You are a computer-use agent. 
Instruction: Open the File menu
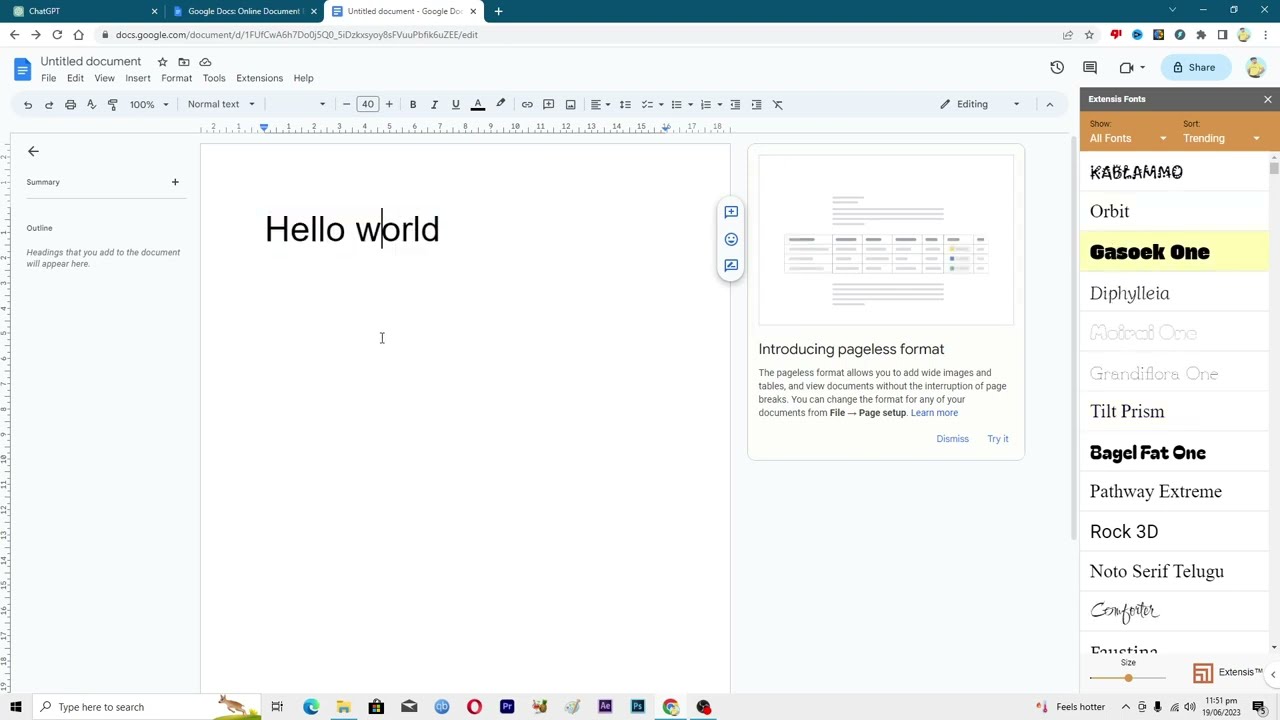pyautogui.click(x=48, y=78)
